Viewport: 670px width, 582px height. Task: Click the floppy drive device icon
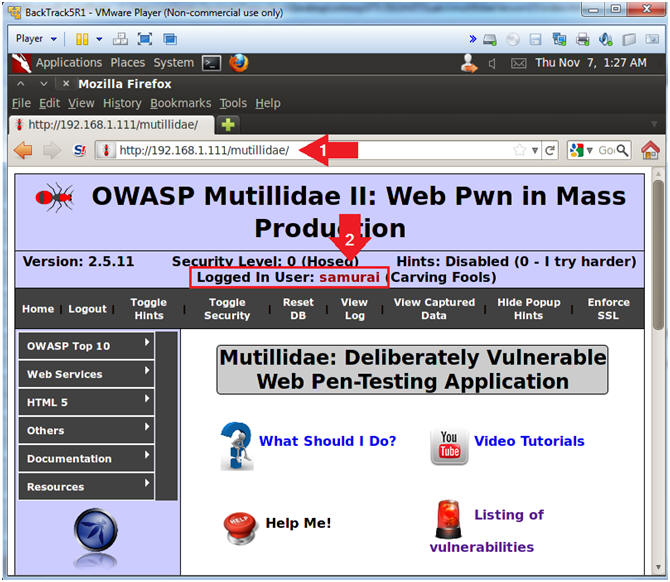(535, 40)
